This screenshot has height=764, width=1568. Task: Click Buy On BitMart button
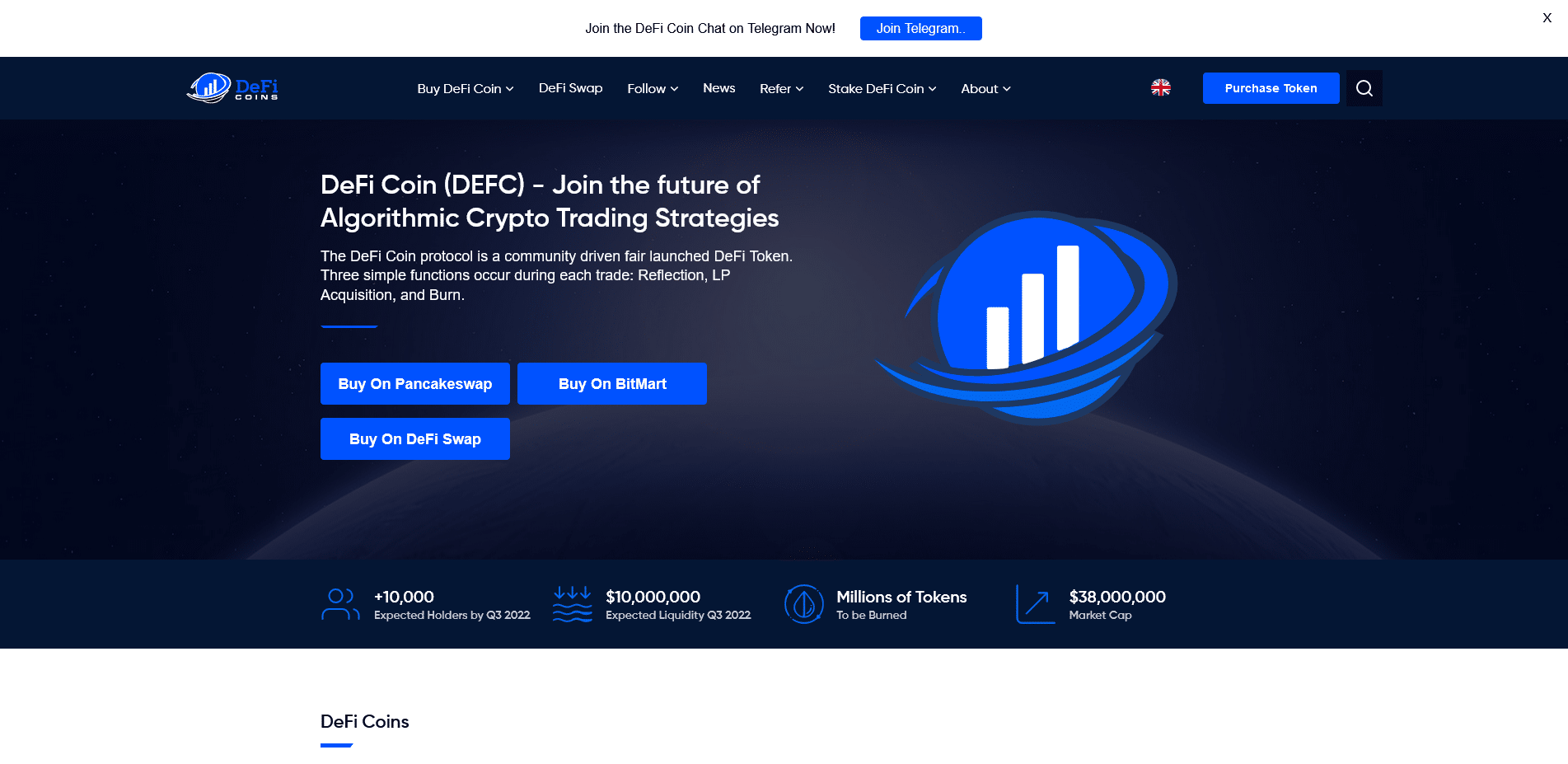click(612, 384)
